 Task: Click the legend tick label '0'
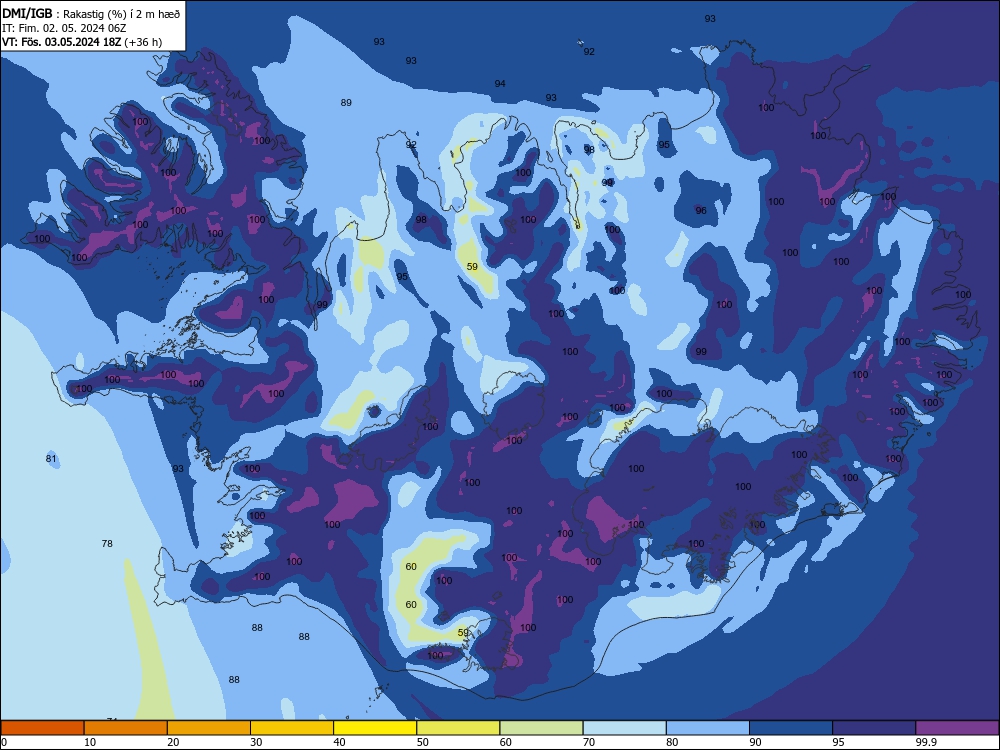3,742
